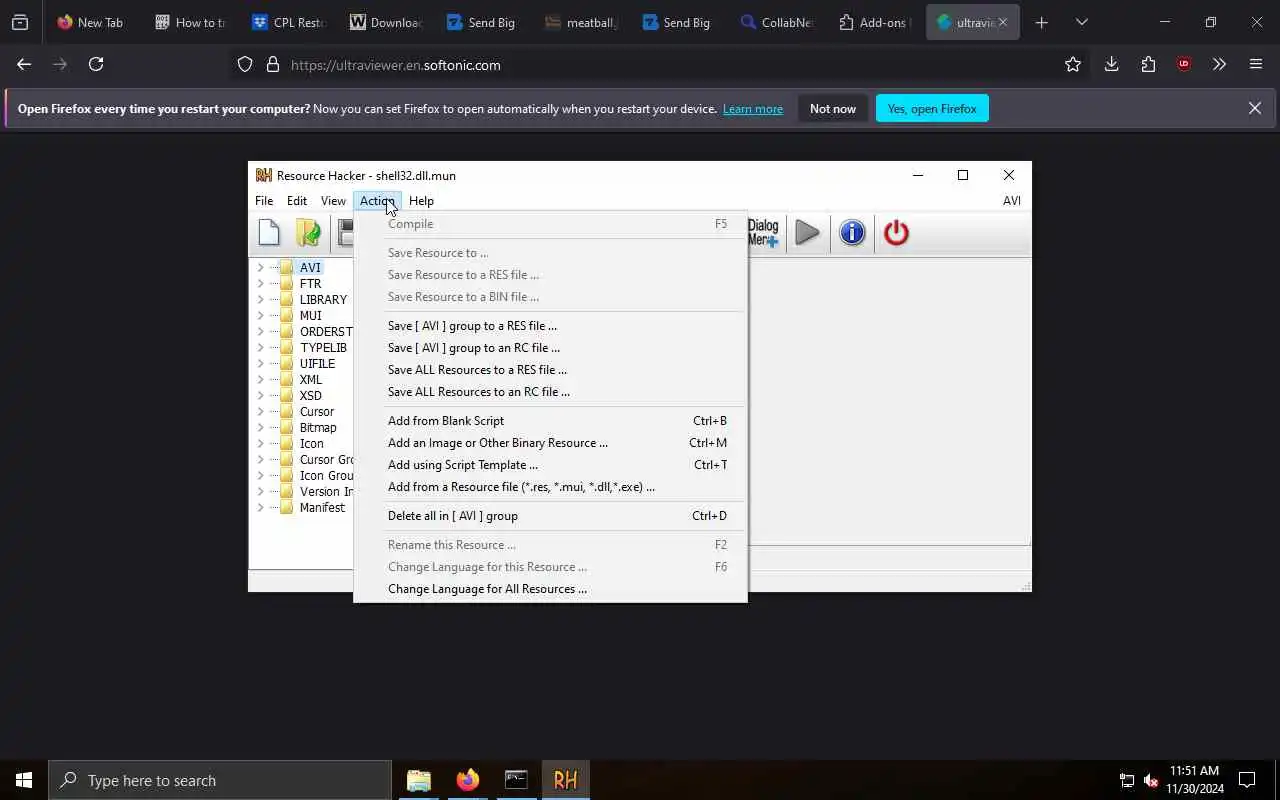This screenshot has width=1280, height=800.
Task: Open a new Firefox tab with plus
Action: click(1042, 22)
